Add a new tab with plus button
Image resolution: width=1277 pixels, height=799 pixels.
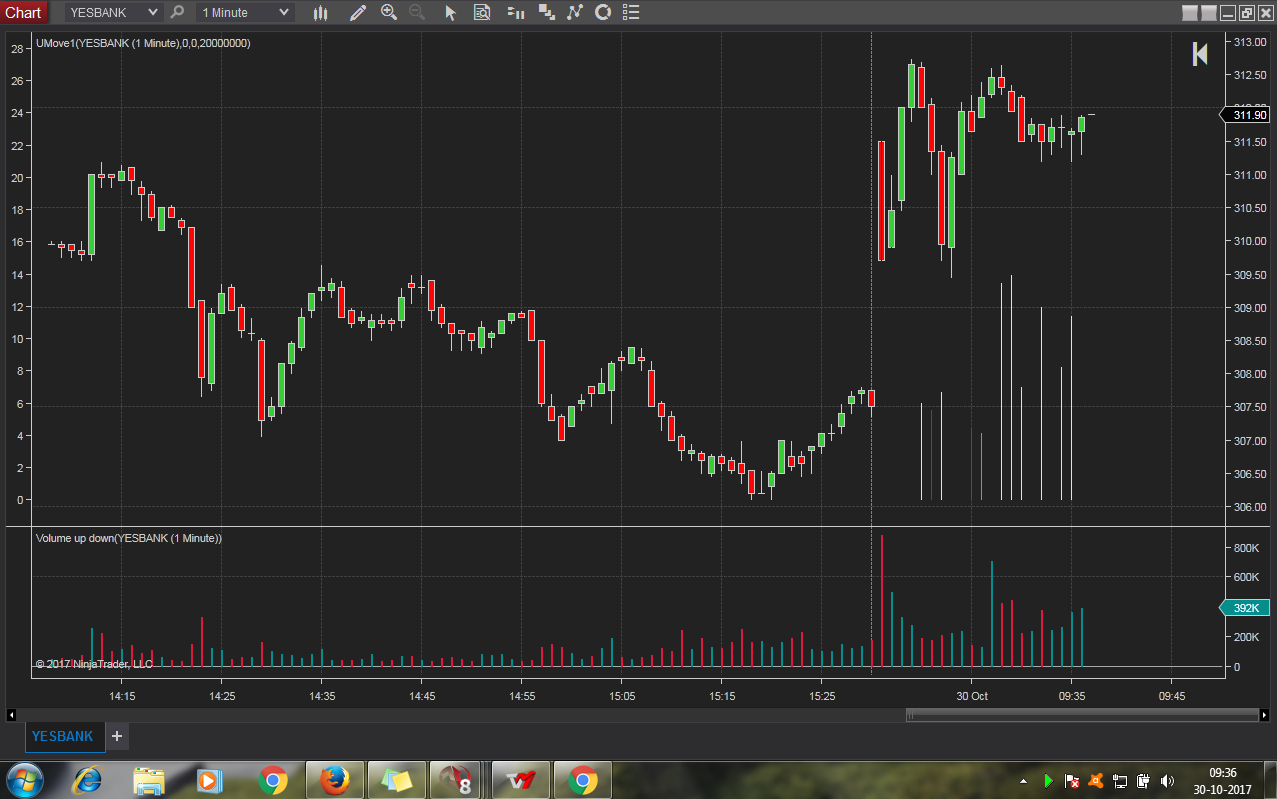116,737
